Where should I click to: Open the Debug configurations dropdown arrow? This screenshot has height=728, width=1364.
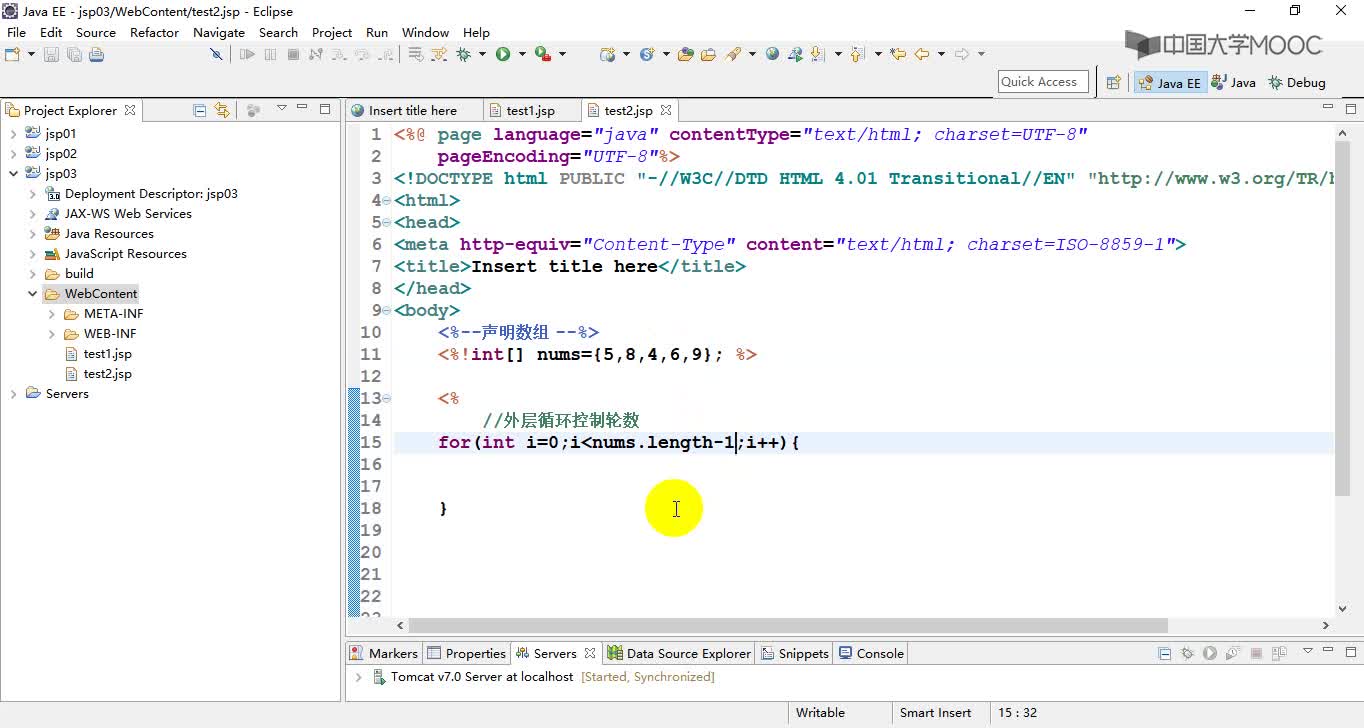pyautogui.click(x=482, y=54)
